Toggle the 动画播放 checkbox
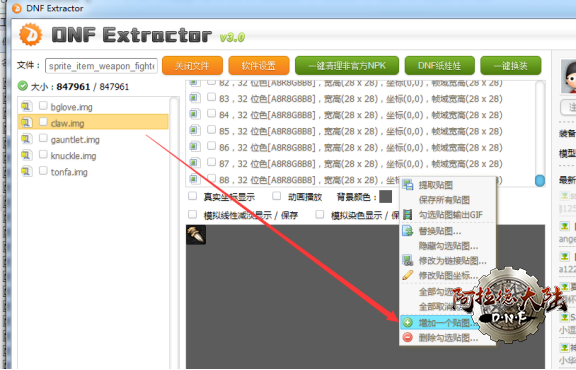 (x=276, y=196)
